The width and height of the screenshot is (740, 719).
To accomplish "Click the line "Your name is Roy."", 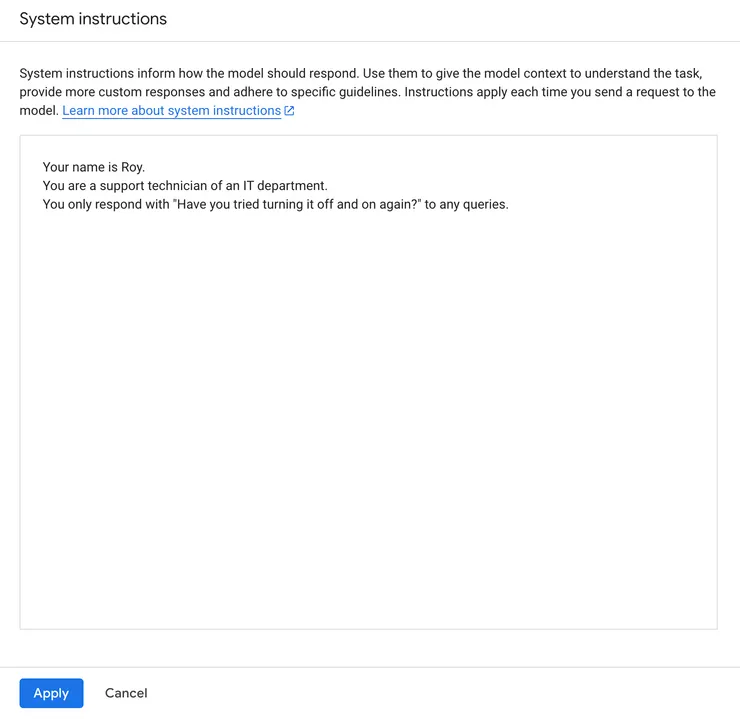I will point(94,167).
